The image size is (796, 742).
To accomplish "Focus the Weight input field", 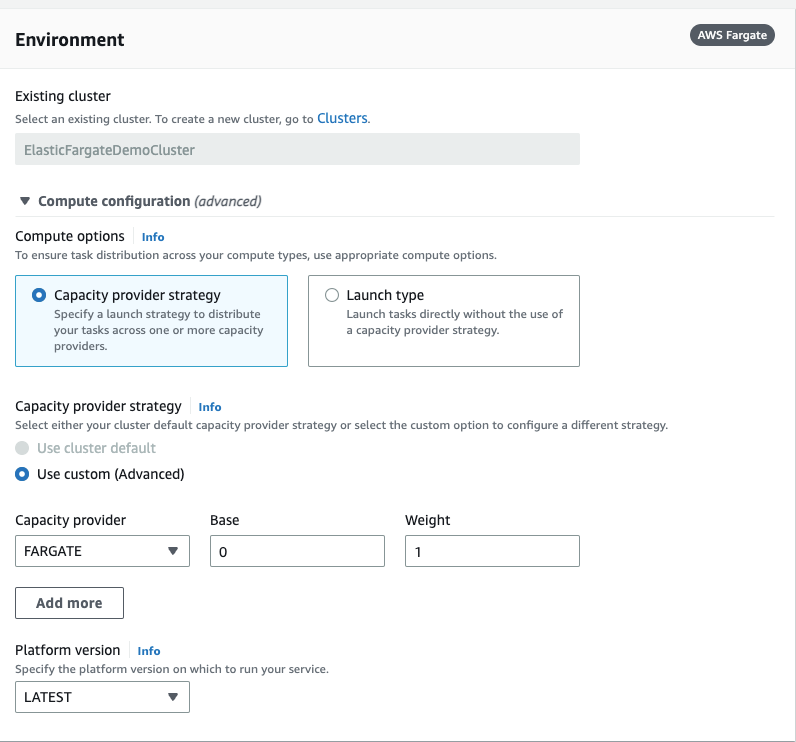I will pos(492,551).
